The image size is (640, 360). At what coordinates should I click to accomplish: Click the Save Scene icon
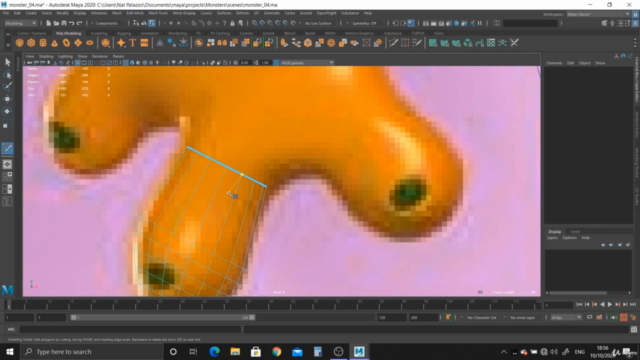64,23
